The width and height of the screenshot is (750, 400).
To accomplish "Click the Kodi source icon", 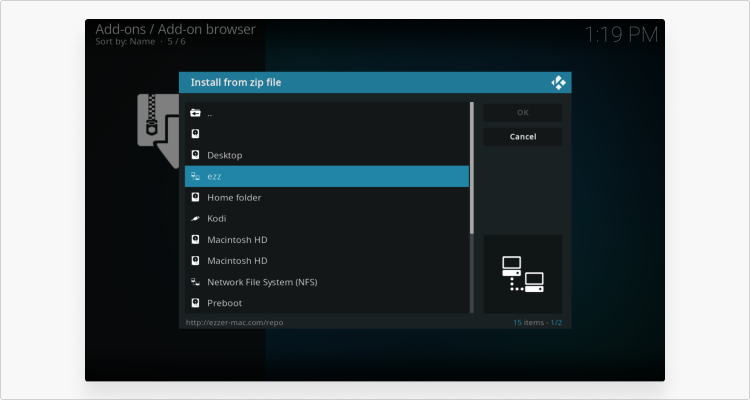I will [195, 218].
